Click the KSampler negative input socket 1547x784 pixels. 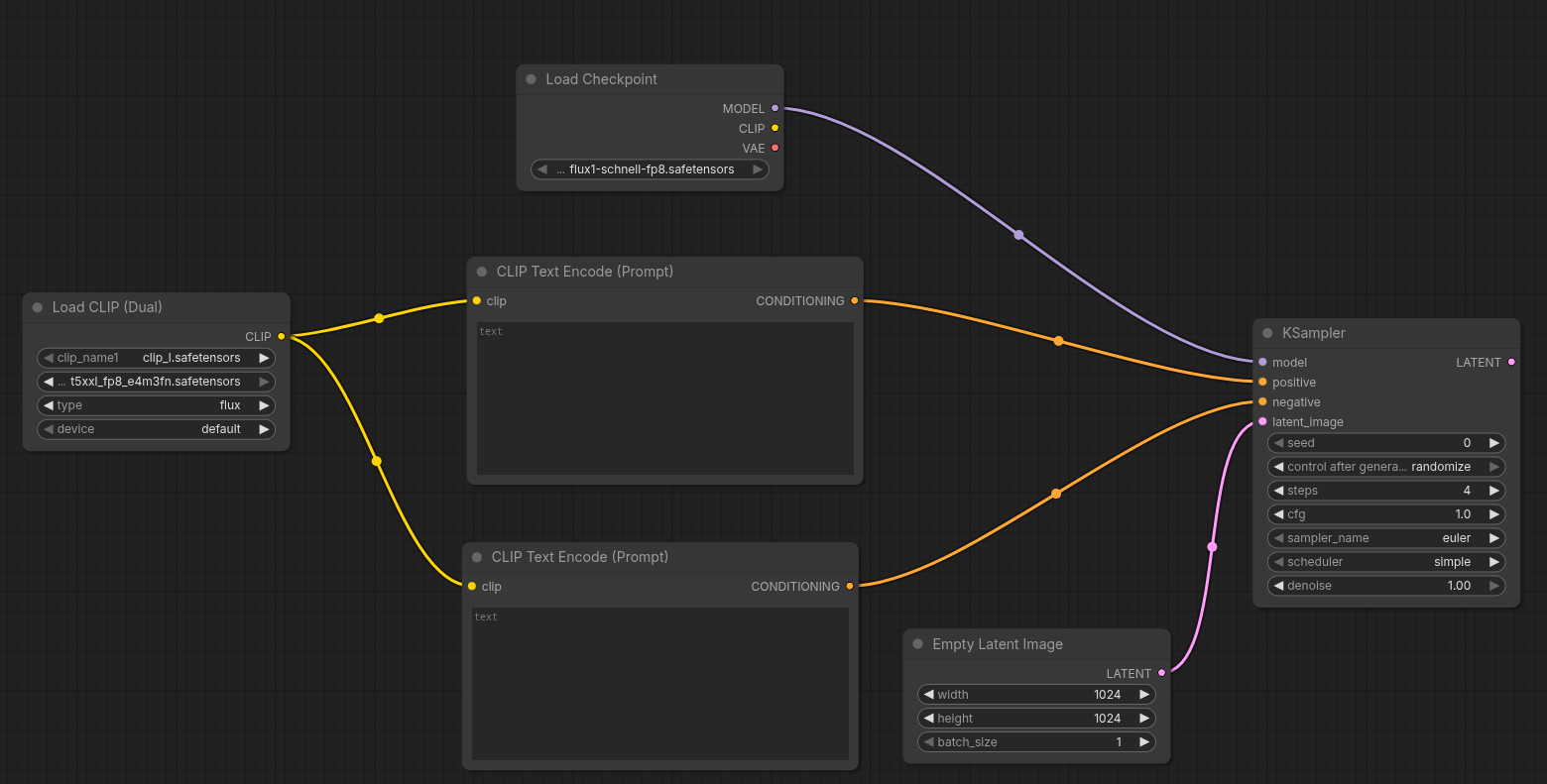[x=1262, y=401]
